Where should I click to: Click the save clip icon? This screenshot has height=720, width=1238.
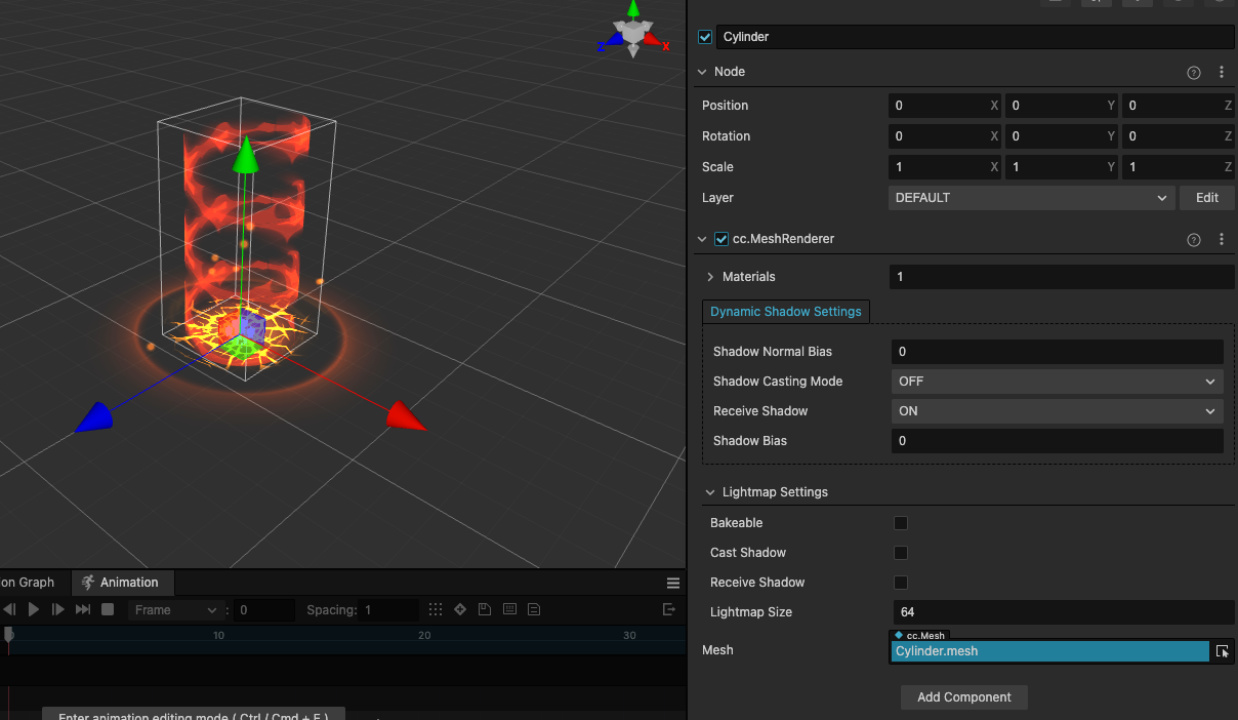pyautogui.click(x=485, y=609)
